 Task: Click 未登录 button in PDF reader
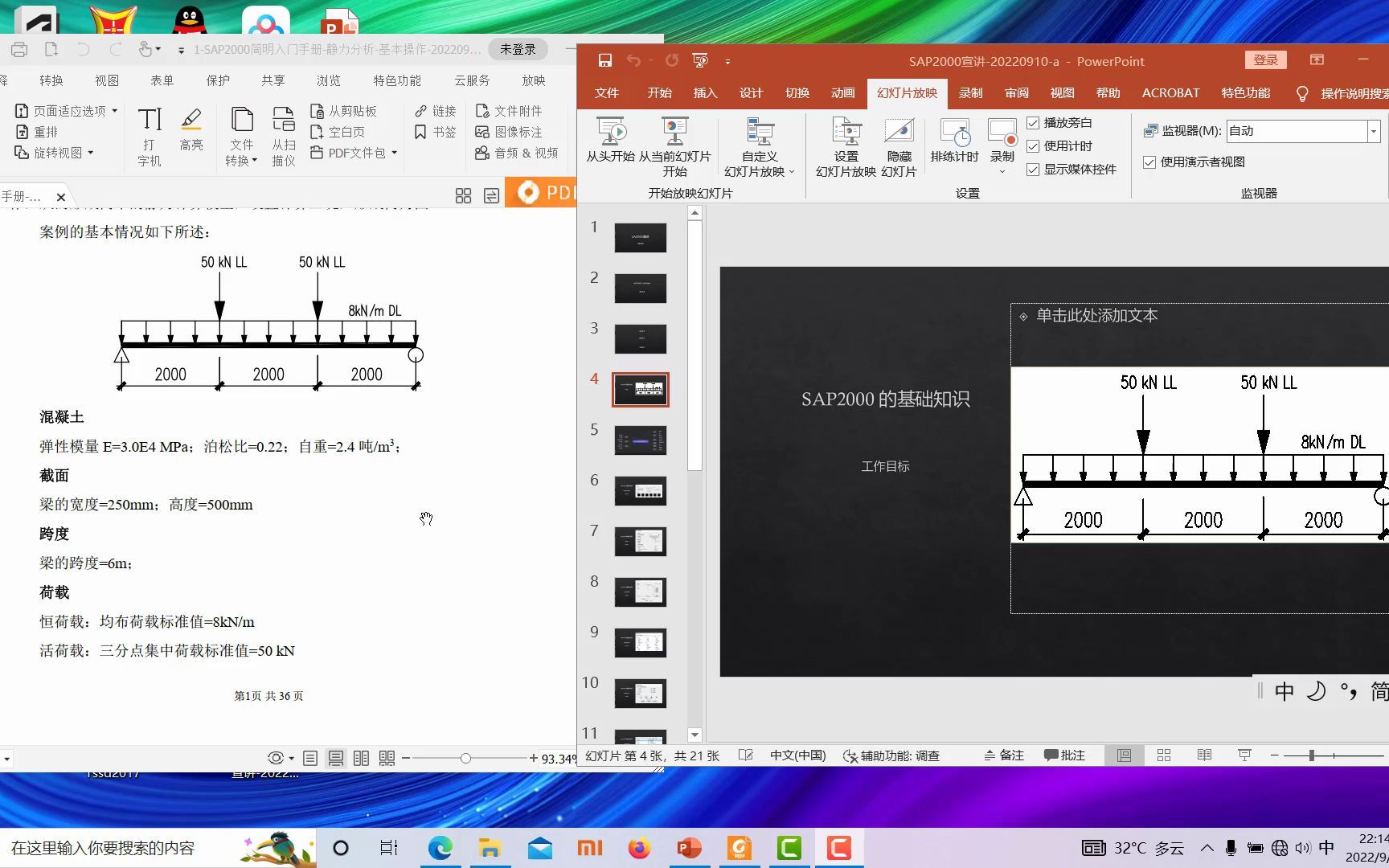tap(518, 50)
